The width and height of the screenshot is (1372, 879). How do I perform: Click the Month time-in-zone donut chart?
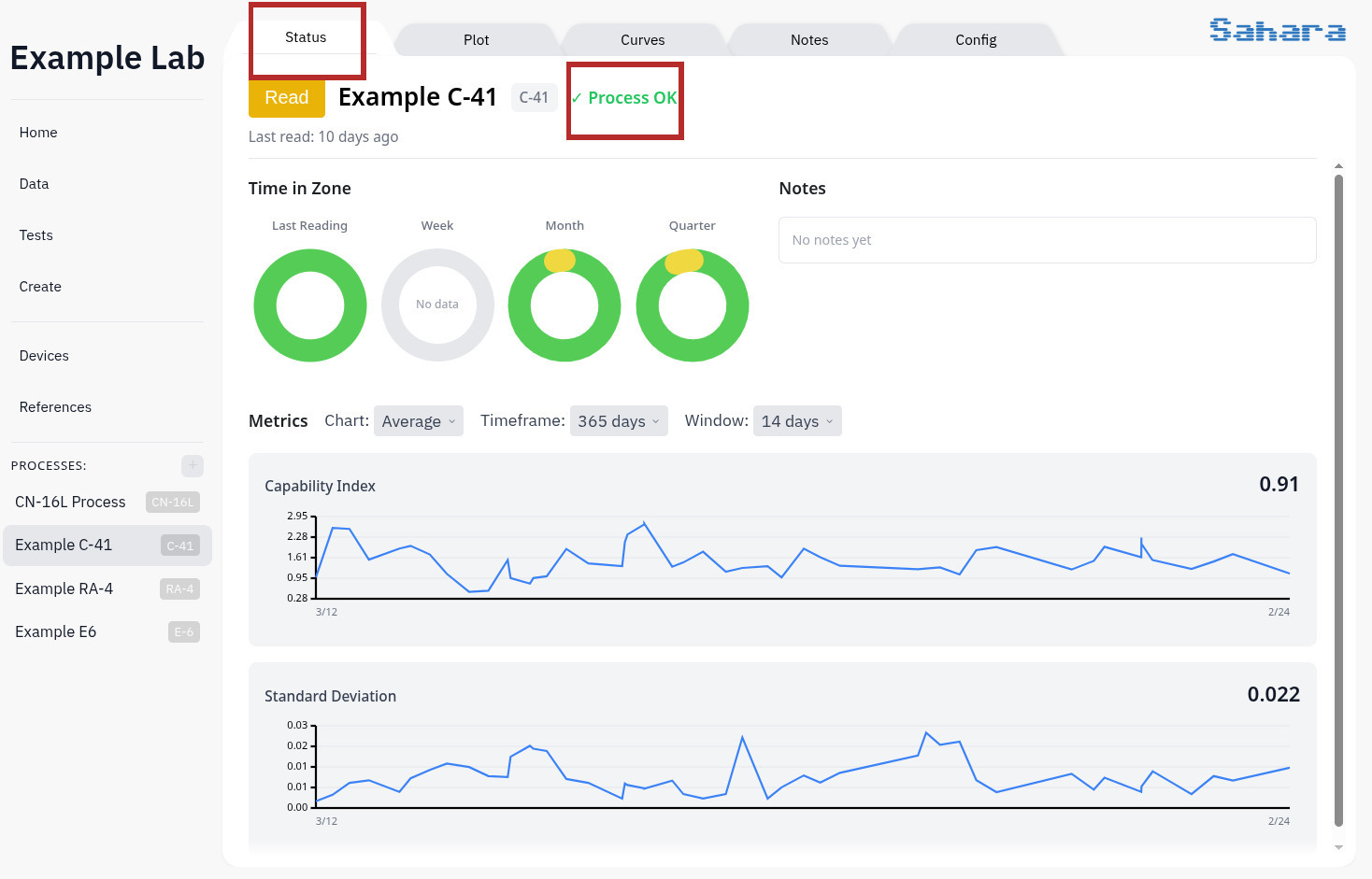point(565,305)
